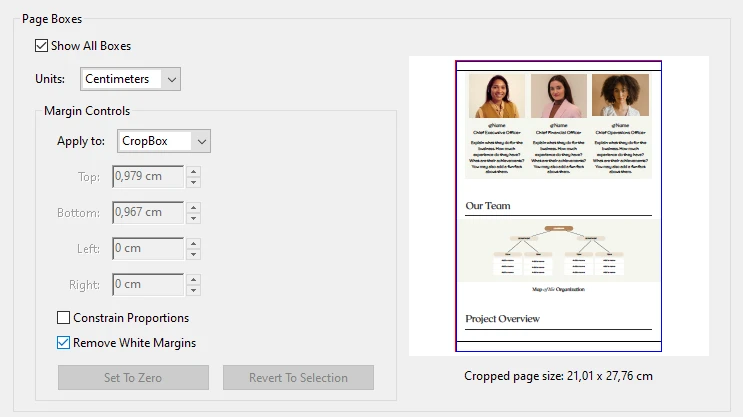Decrease the Top margin with down arrow
This screenshot has height=417, width=743.
pos(193,182)
